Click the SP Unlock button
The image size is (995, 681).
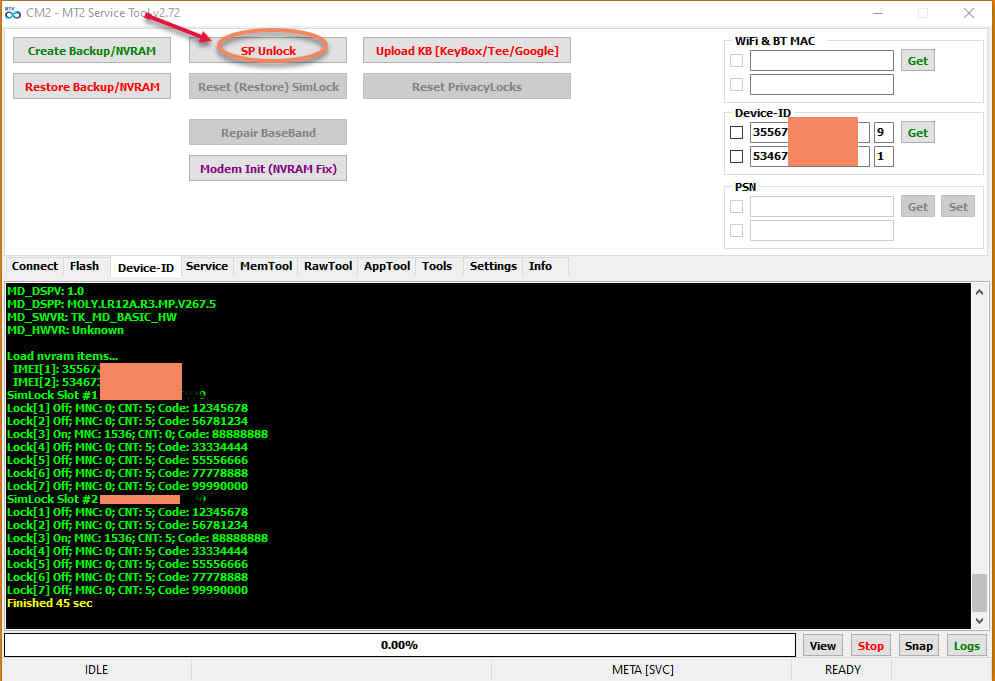(x=268, y=51)
